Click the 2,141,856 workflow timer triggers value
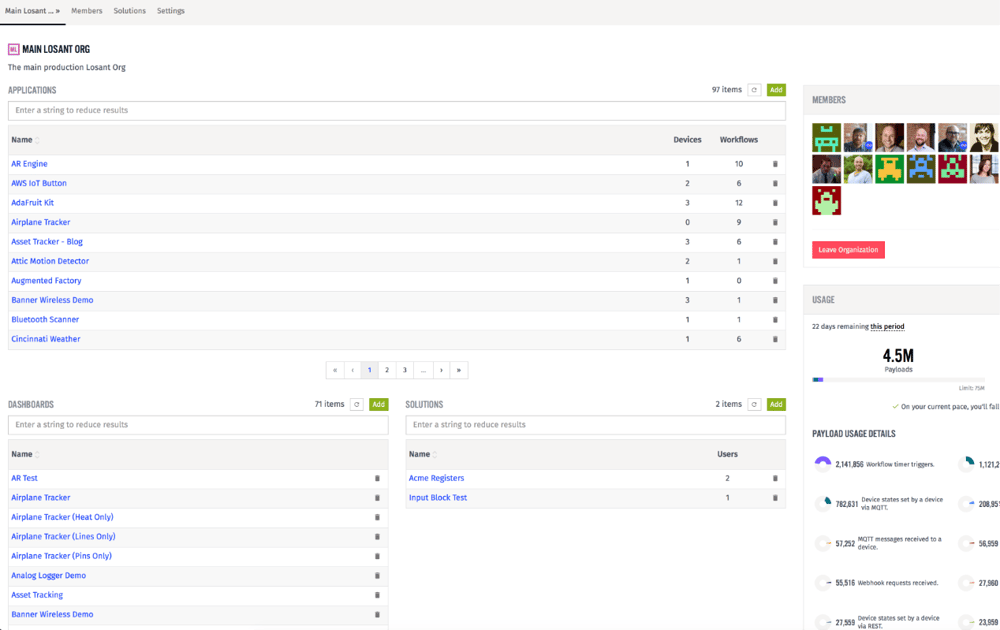 click(849, 464)
